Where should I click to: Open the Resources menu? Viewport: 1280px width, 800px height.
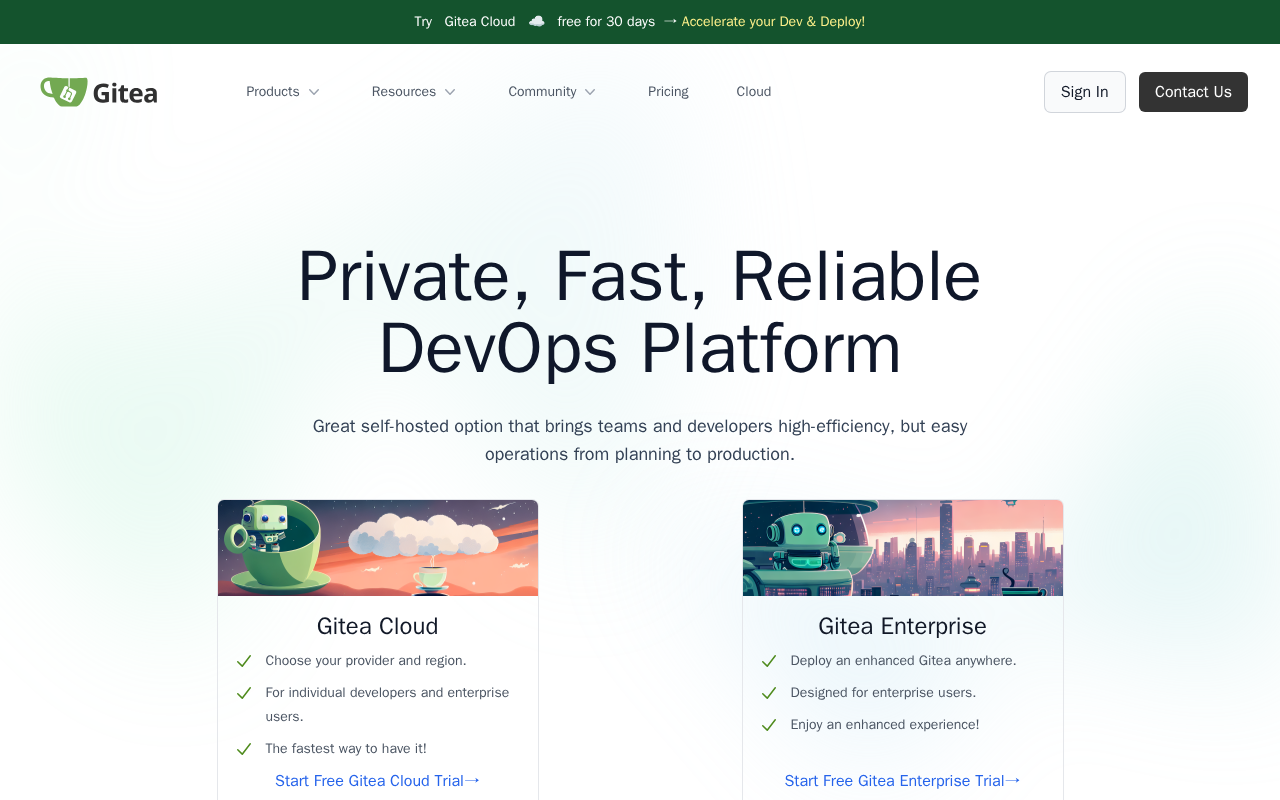coord(414,92)
